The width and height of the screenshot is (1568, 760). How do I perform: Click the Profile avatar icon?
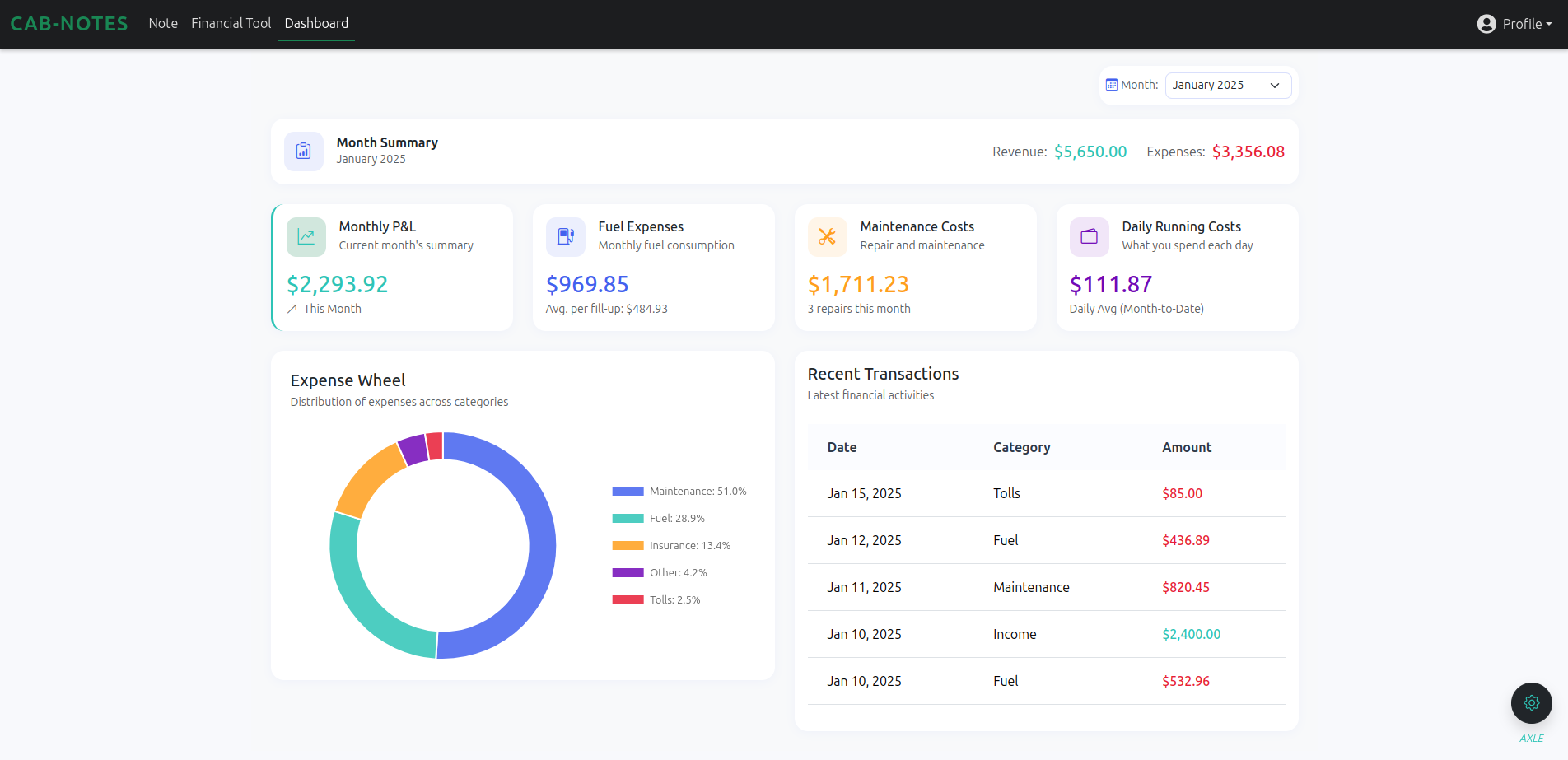click(1486, 24)
